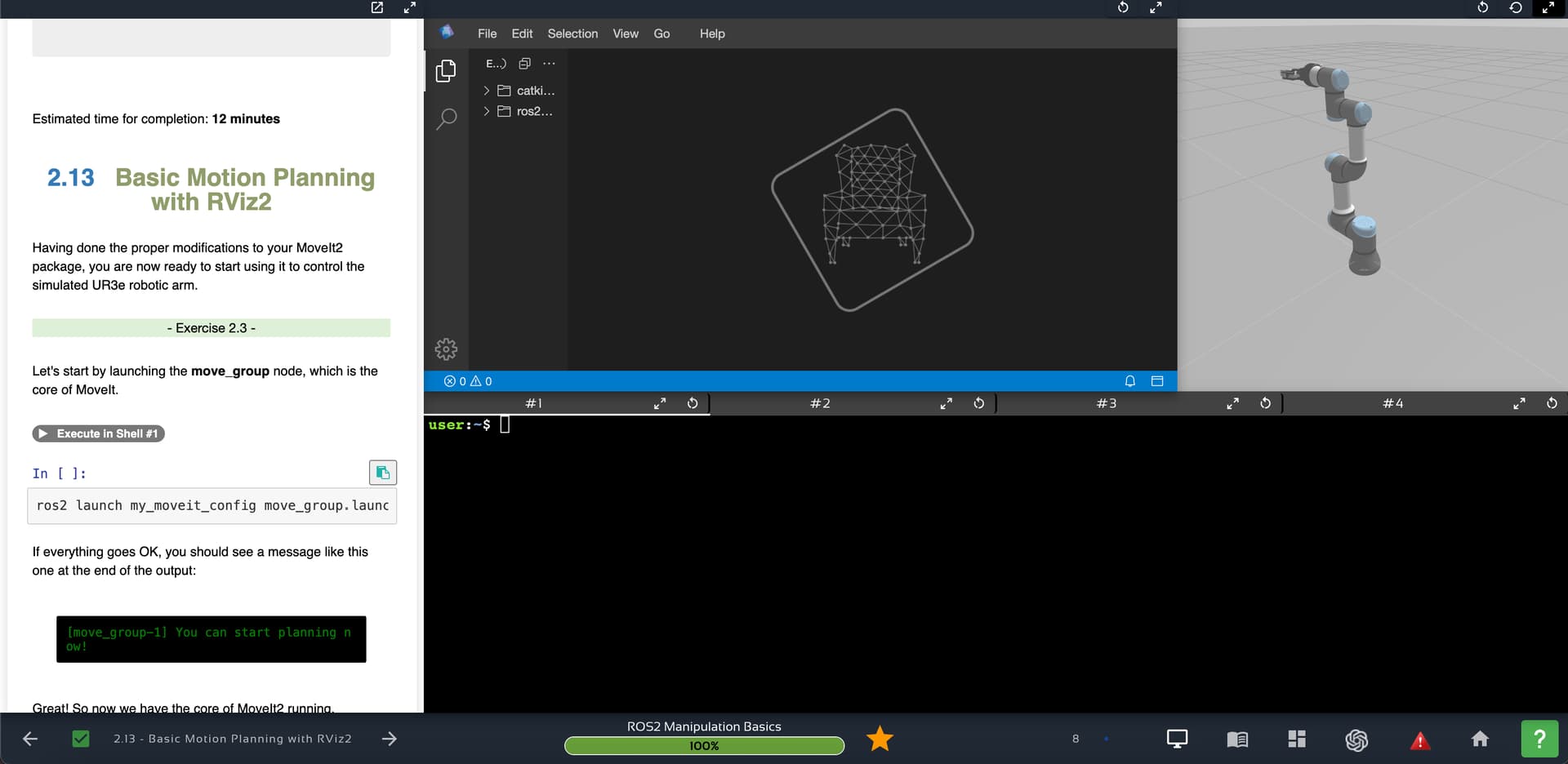
Task: Click the Execute in Shell #1 button
Action: [99, 433]
